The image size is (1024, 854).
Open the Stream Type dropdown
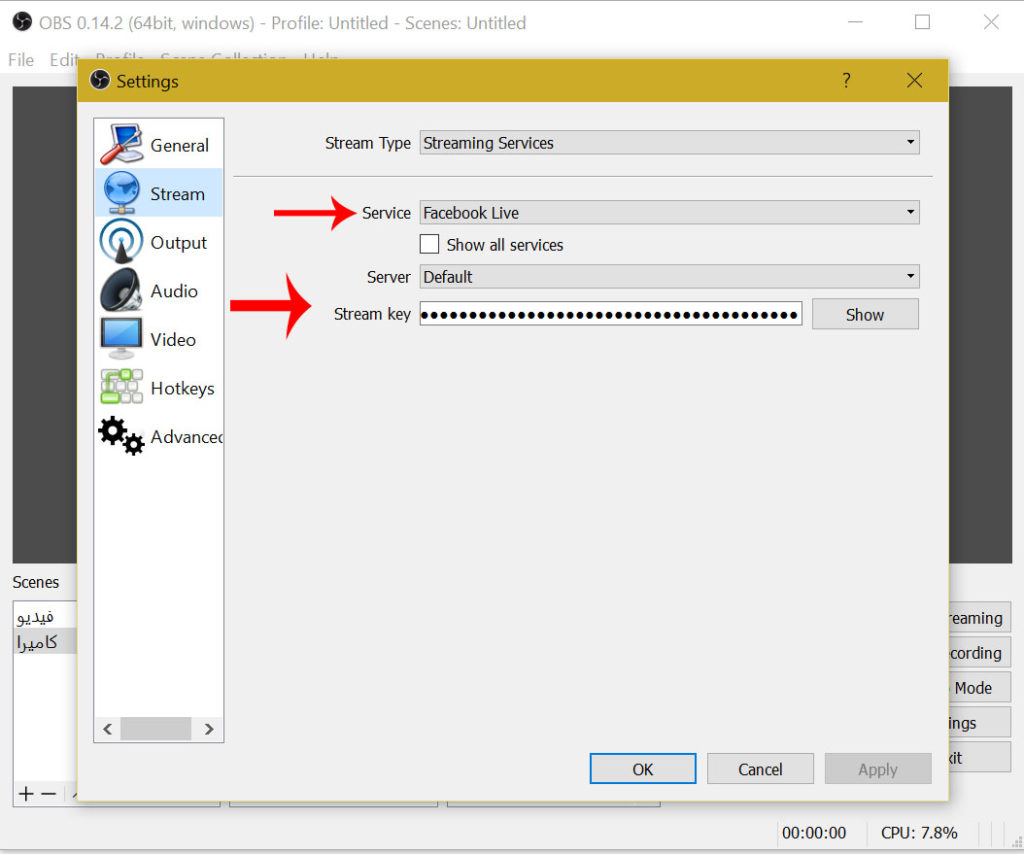click(669, 142)
